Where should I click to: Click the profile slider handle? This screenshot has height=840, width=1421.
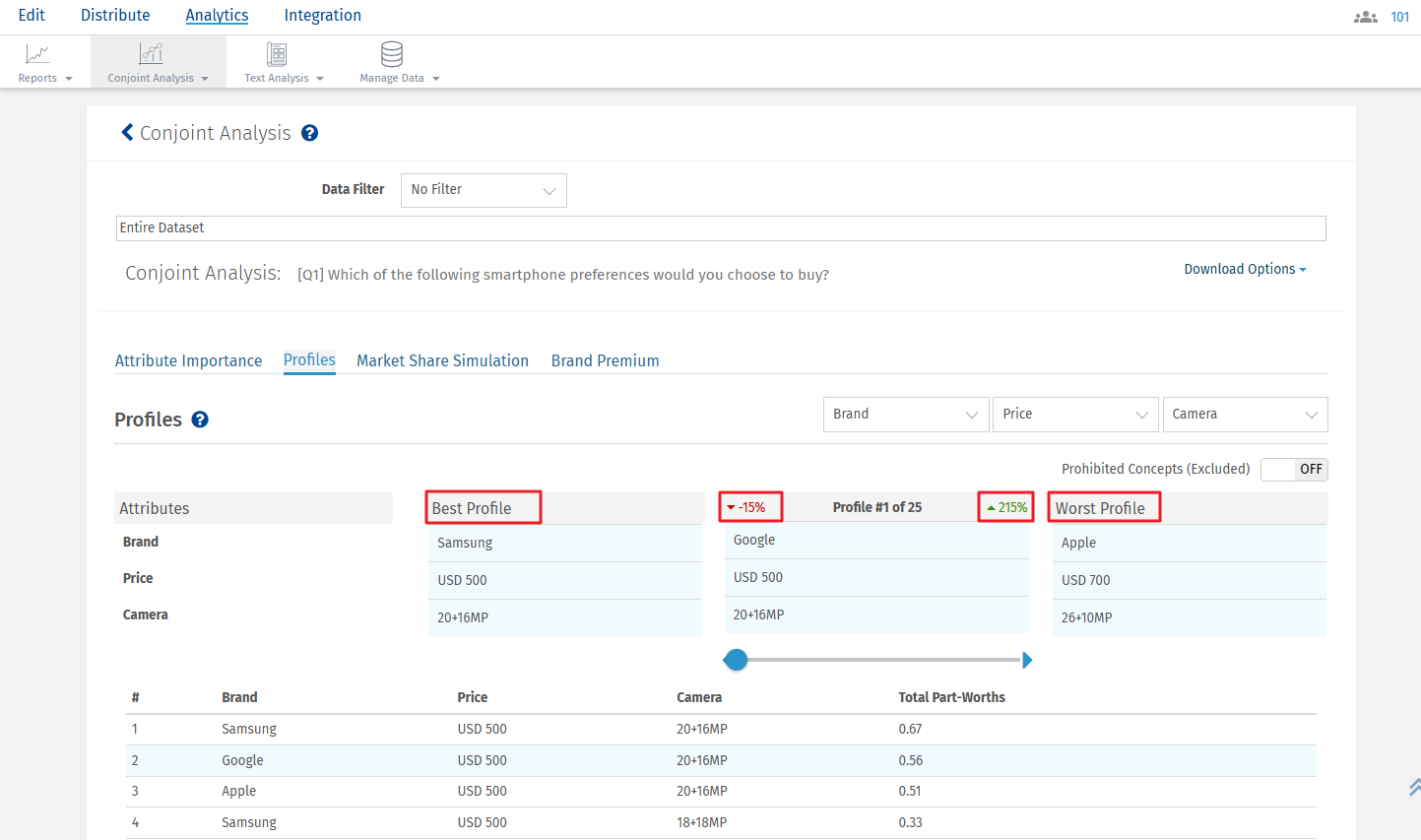pos(736,660)
